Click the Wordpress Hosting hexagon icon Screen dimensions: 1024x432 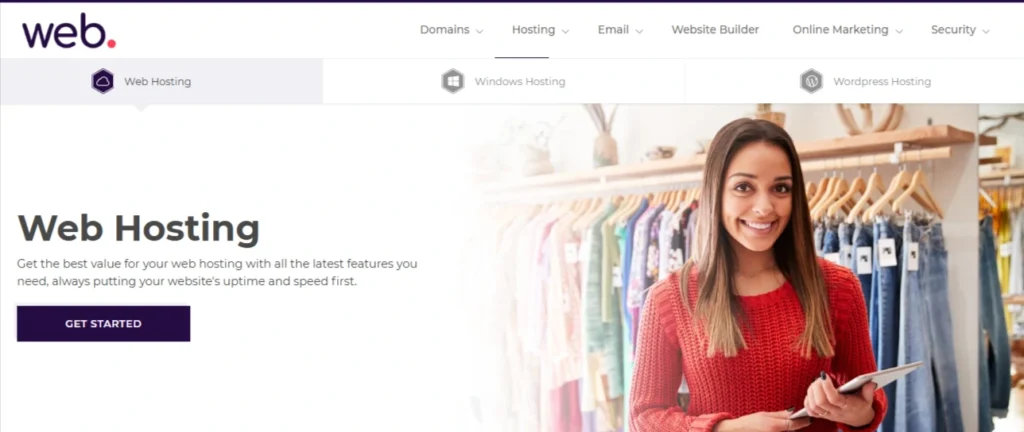pyautogui.click(x=811, y=82)
